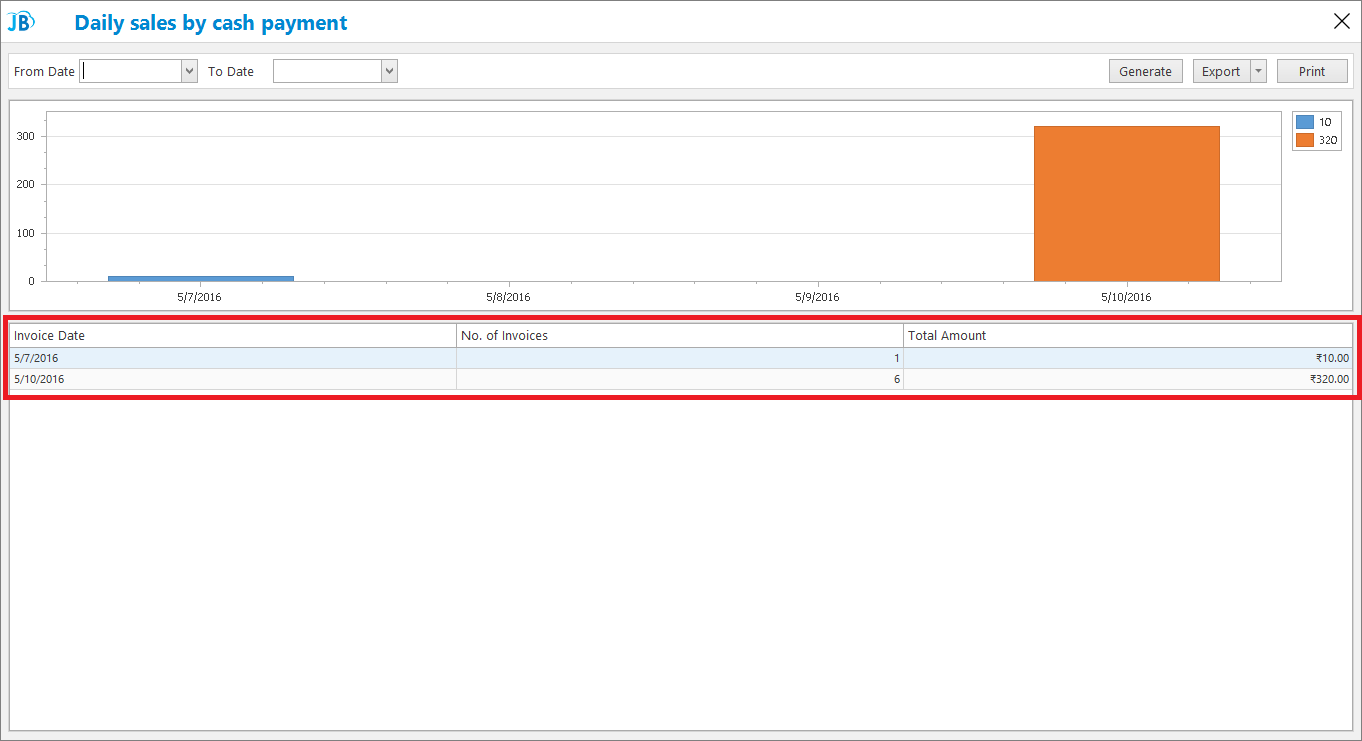The width and height of the screenshot is (1362, 741).
Task: Click the invoice count cell showing 1
Action: (x=680, y=358)
